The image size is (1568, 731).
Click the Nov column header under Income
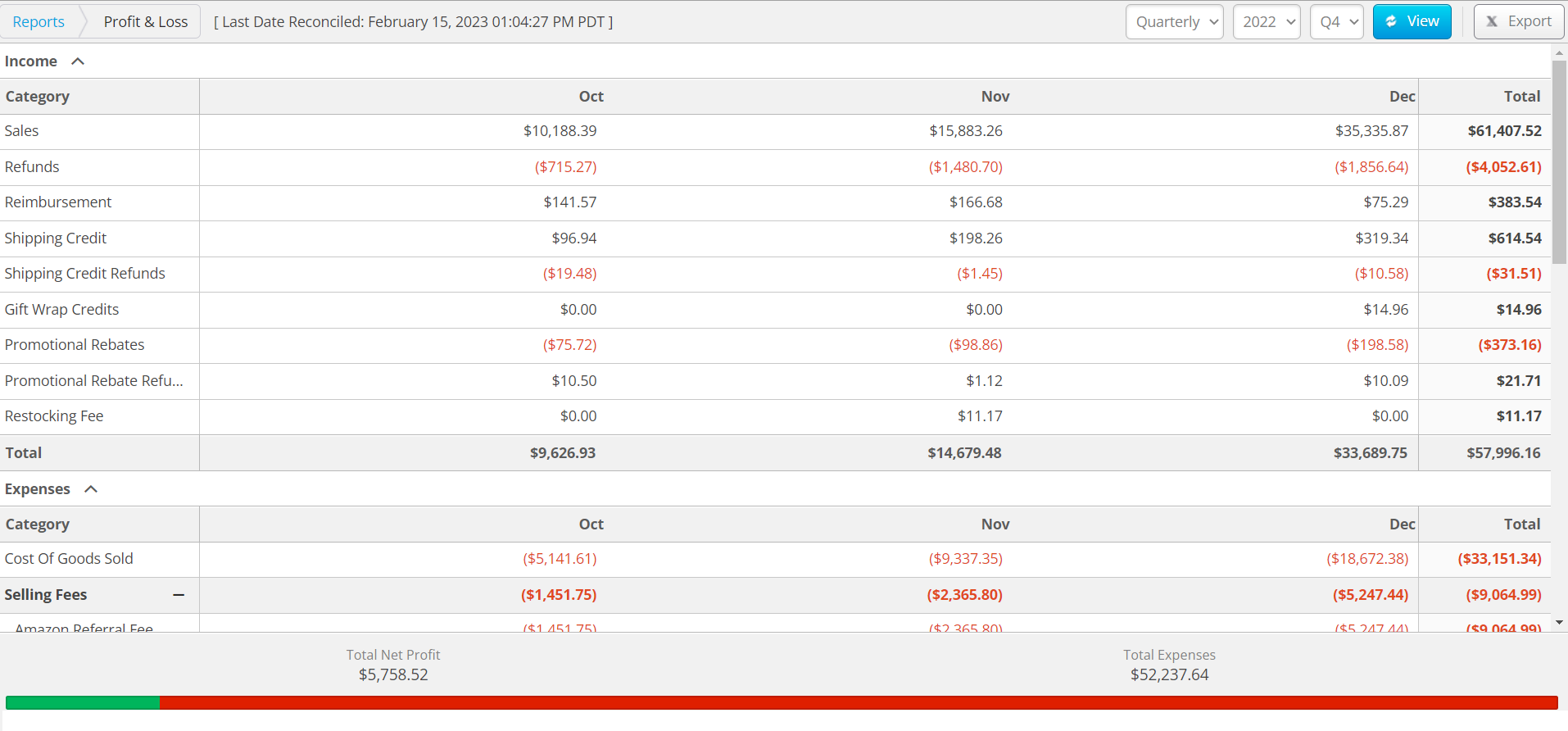[995, 97]
